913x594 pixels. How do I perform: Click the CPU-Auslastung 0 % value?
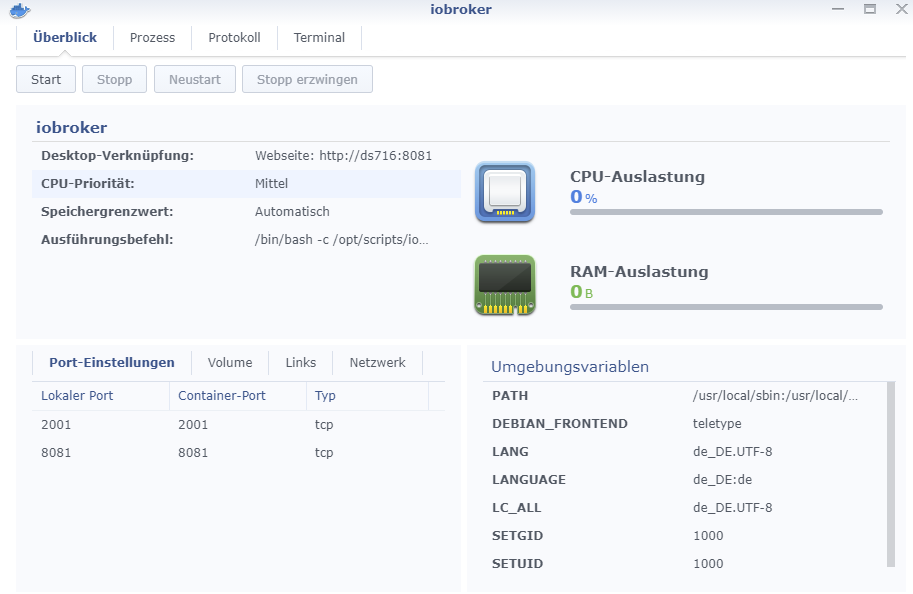point(583,197)
